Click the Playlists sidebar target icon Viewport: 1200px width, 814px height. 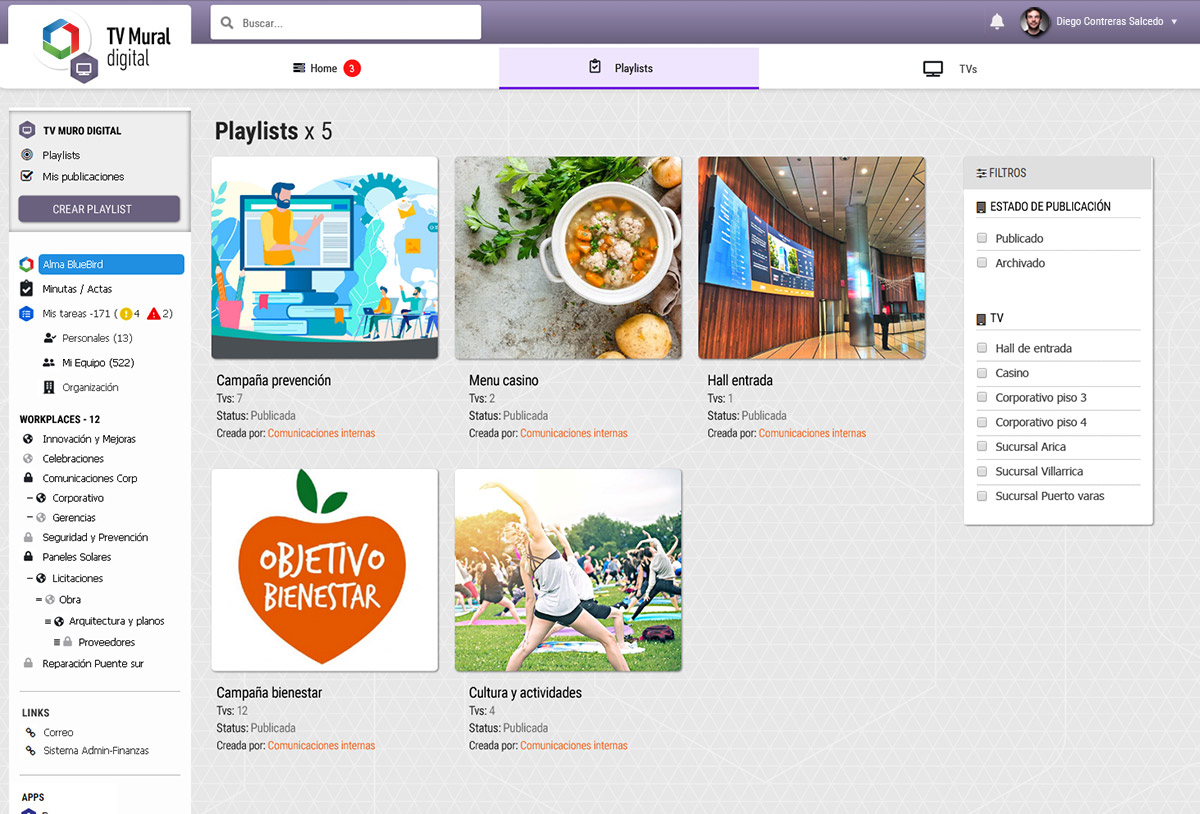27,155
